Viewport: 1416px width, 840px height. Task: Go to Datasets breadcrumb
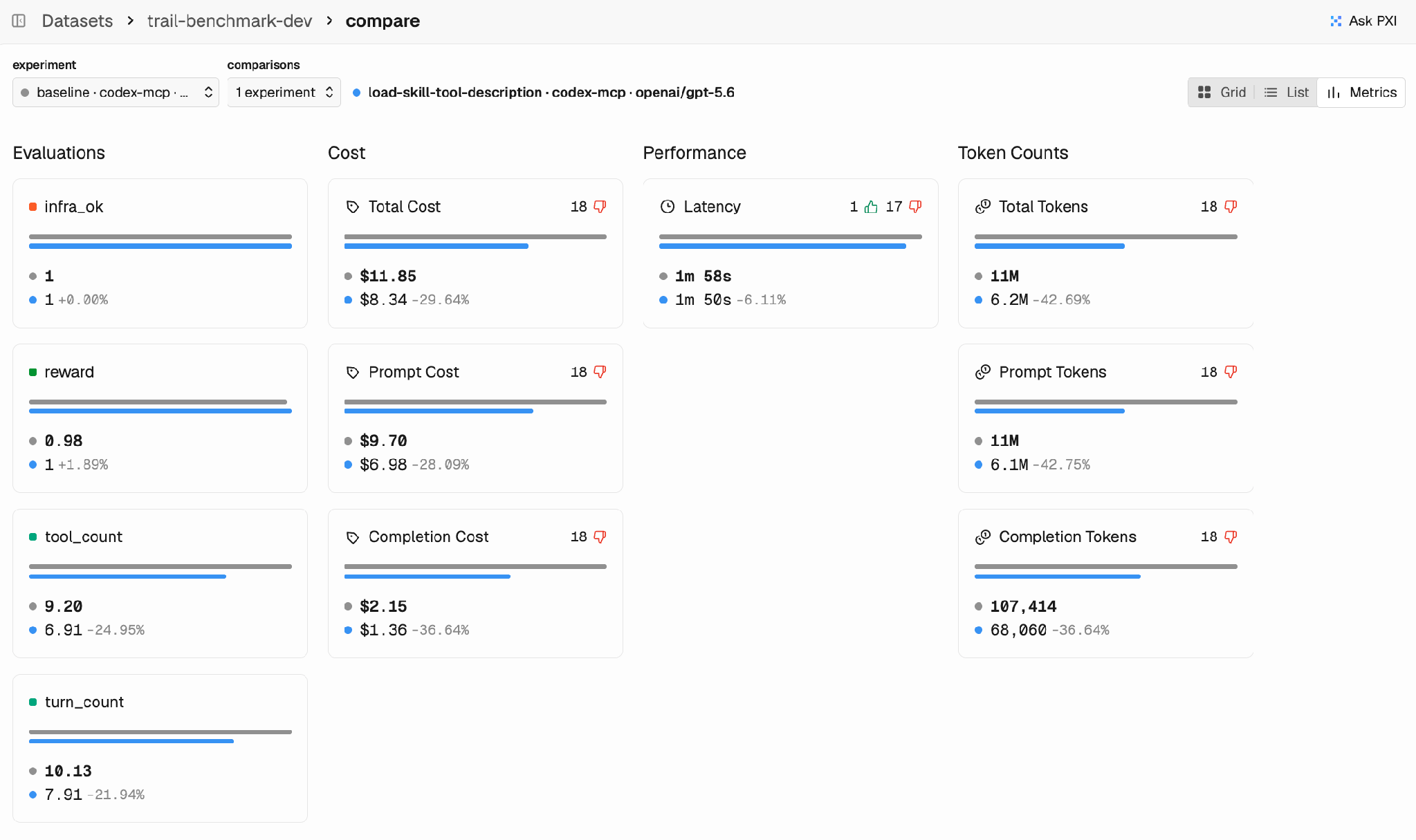point(77,21)
